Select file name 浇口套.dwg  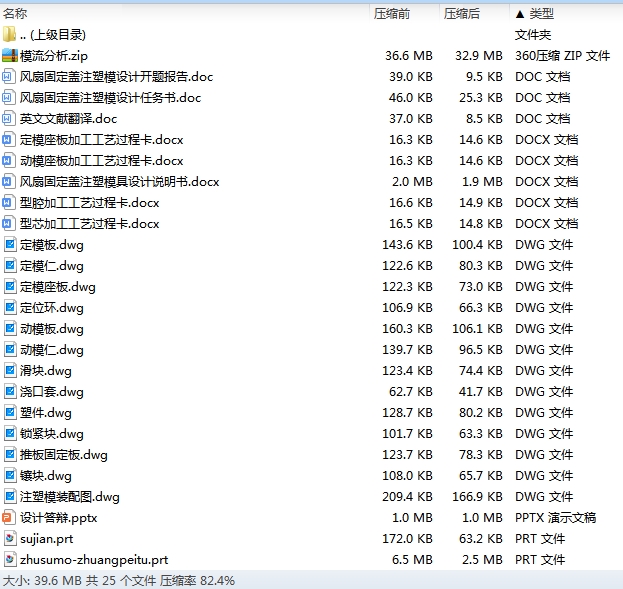tap(52, 391)
